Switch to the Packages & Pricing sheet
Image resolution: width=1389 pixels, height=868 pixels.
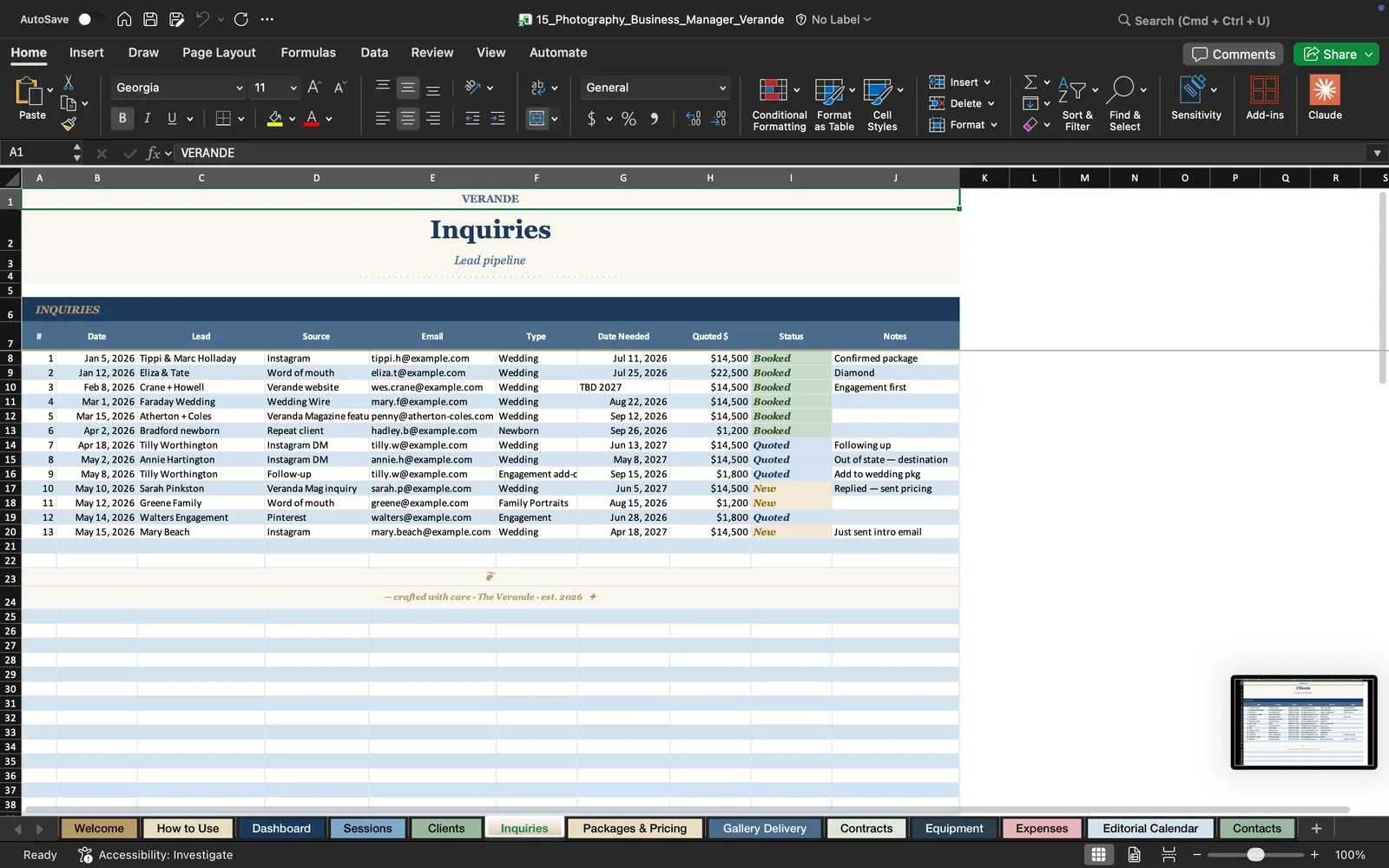[635, 828]
